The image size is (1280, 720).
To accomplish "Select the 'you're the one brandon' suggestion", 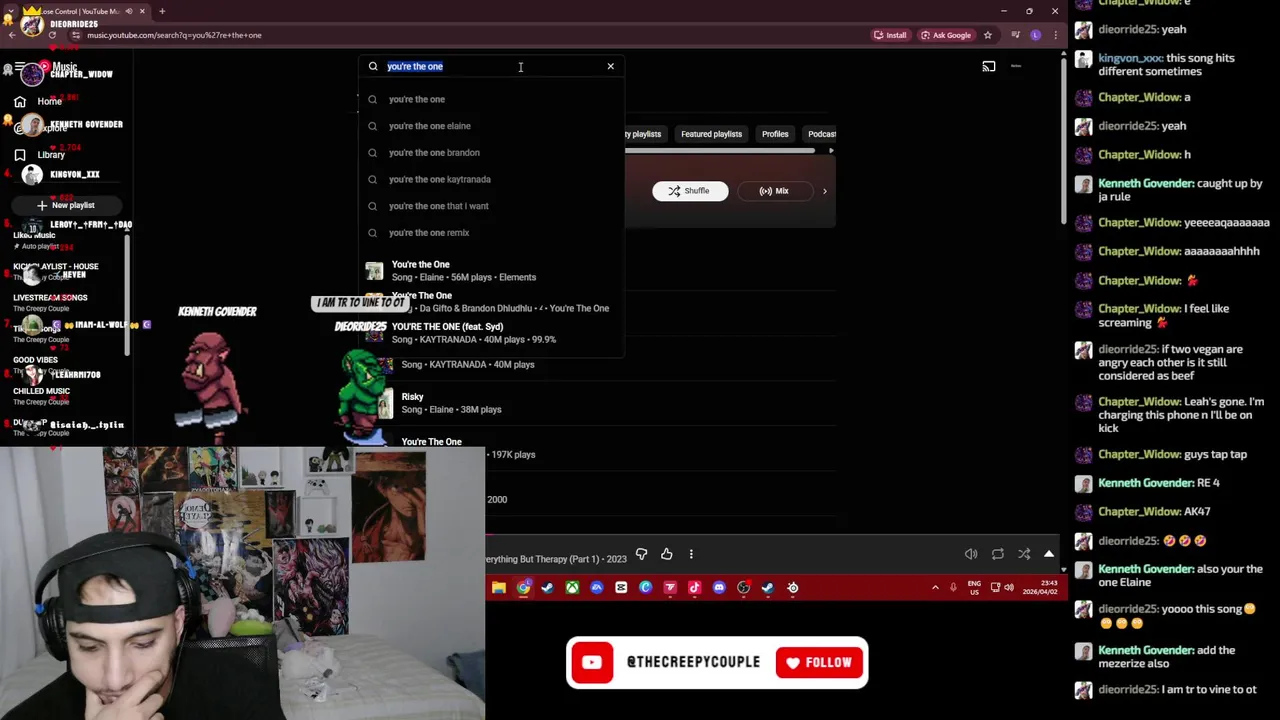I will [x=492, y=152].
